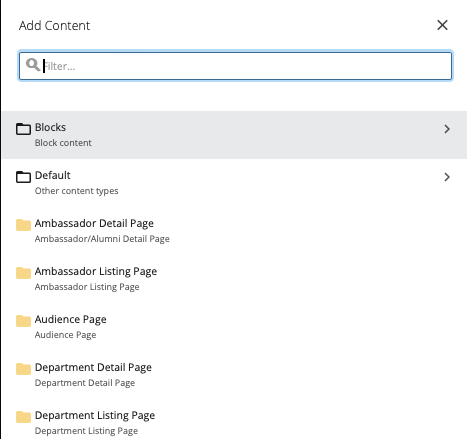Click the magnifying glass search icon
The height and width of the screenshot is (439, 467).
(x=33, y=65)
